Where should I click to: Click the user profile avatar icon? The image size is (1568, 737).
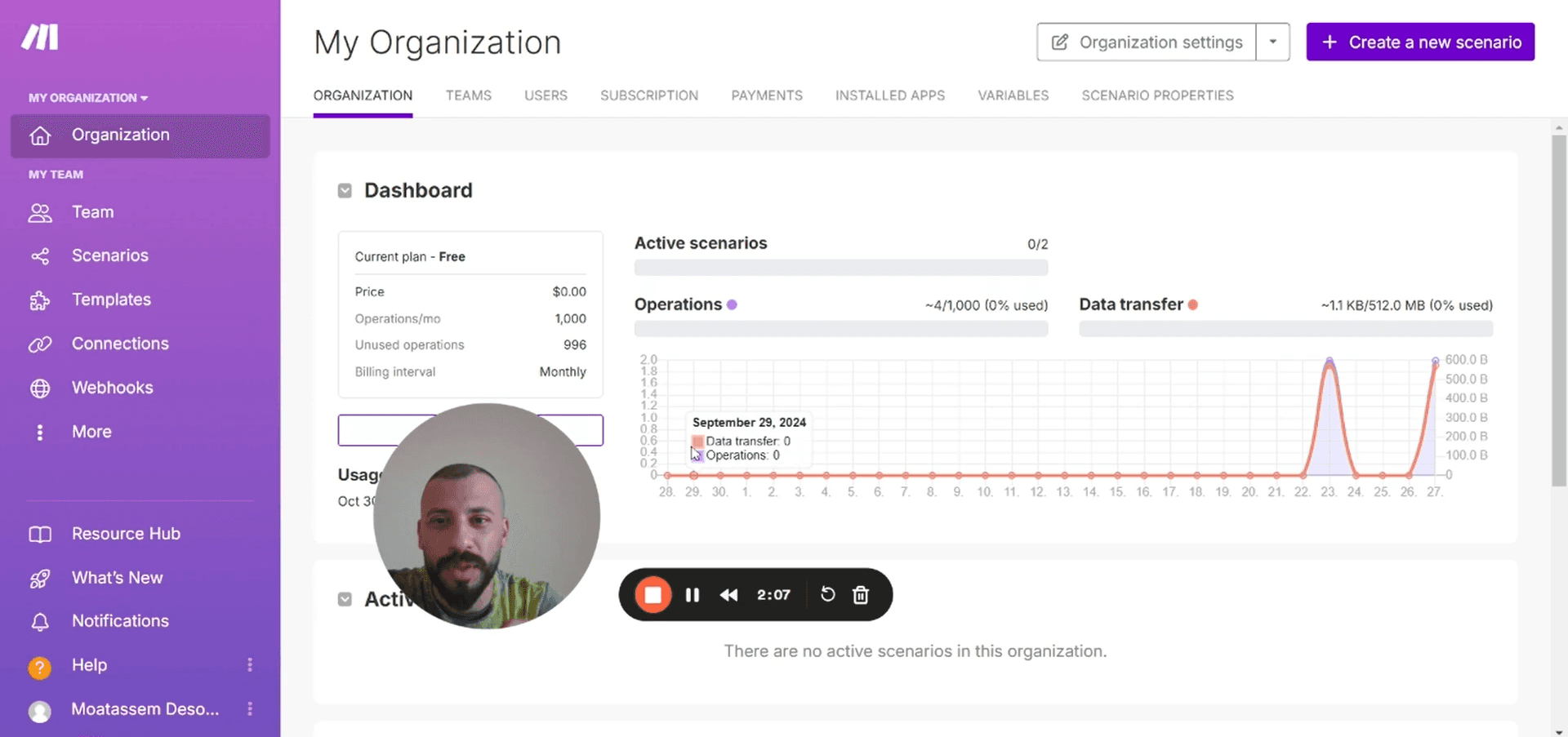39,711
